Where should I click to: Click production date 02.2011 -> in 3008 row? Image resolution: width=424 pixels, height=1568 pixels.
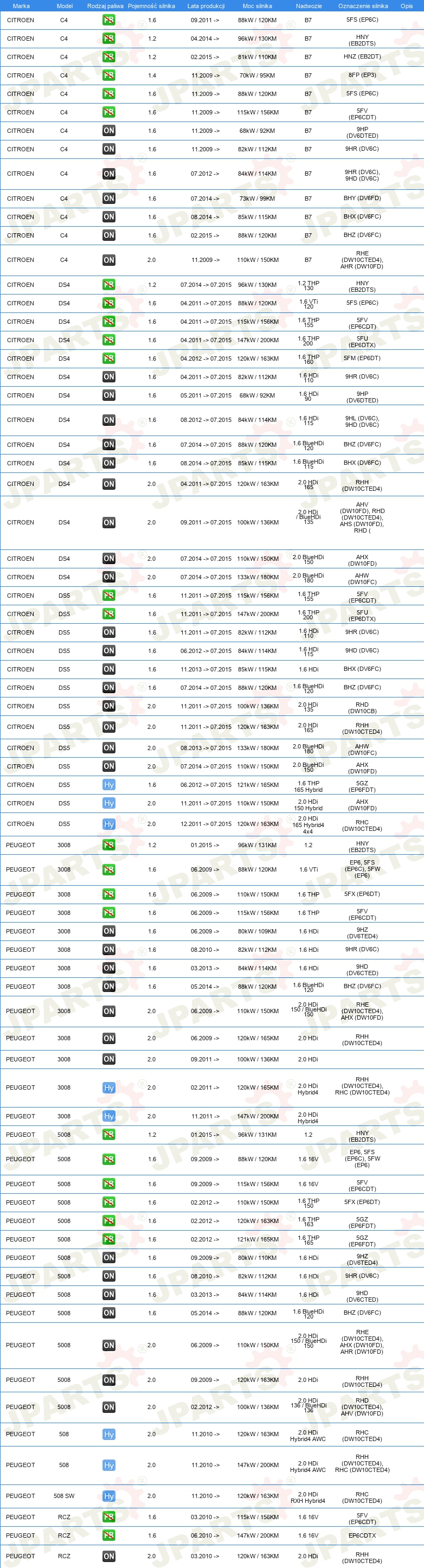coord(205,1088)
